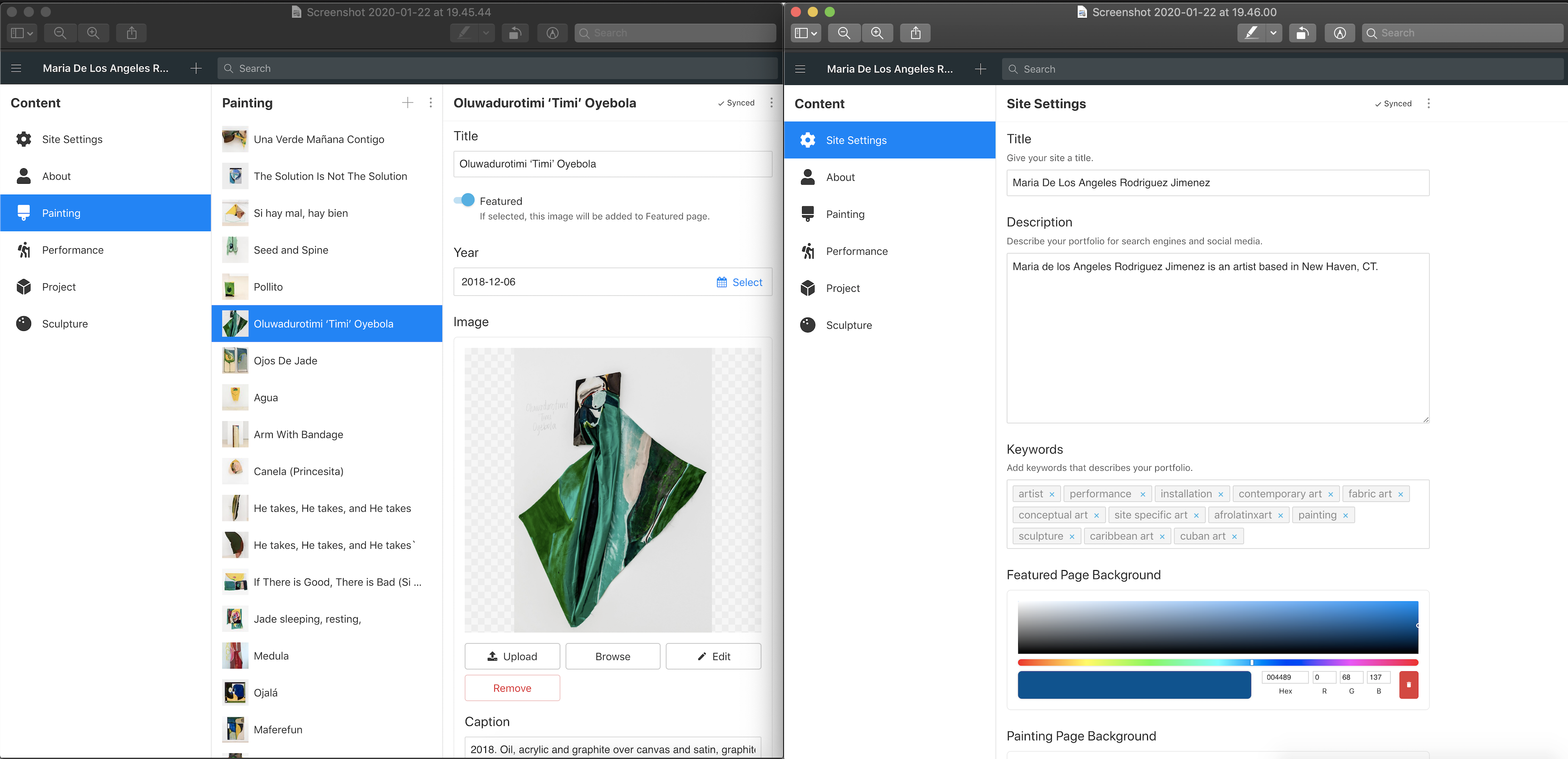Image resolution: width=1568 pixels, height=759 pixels.
Task: Remove the 'cuban art' keyword tag
Action: click(1234, 536)
